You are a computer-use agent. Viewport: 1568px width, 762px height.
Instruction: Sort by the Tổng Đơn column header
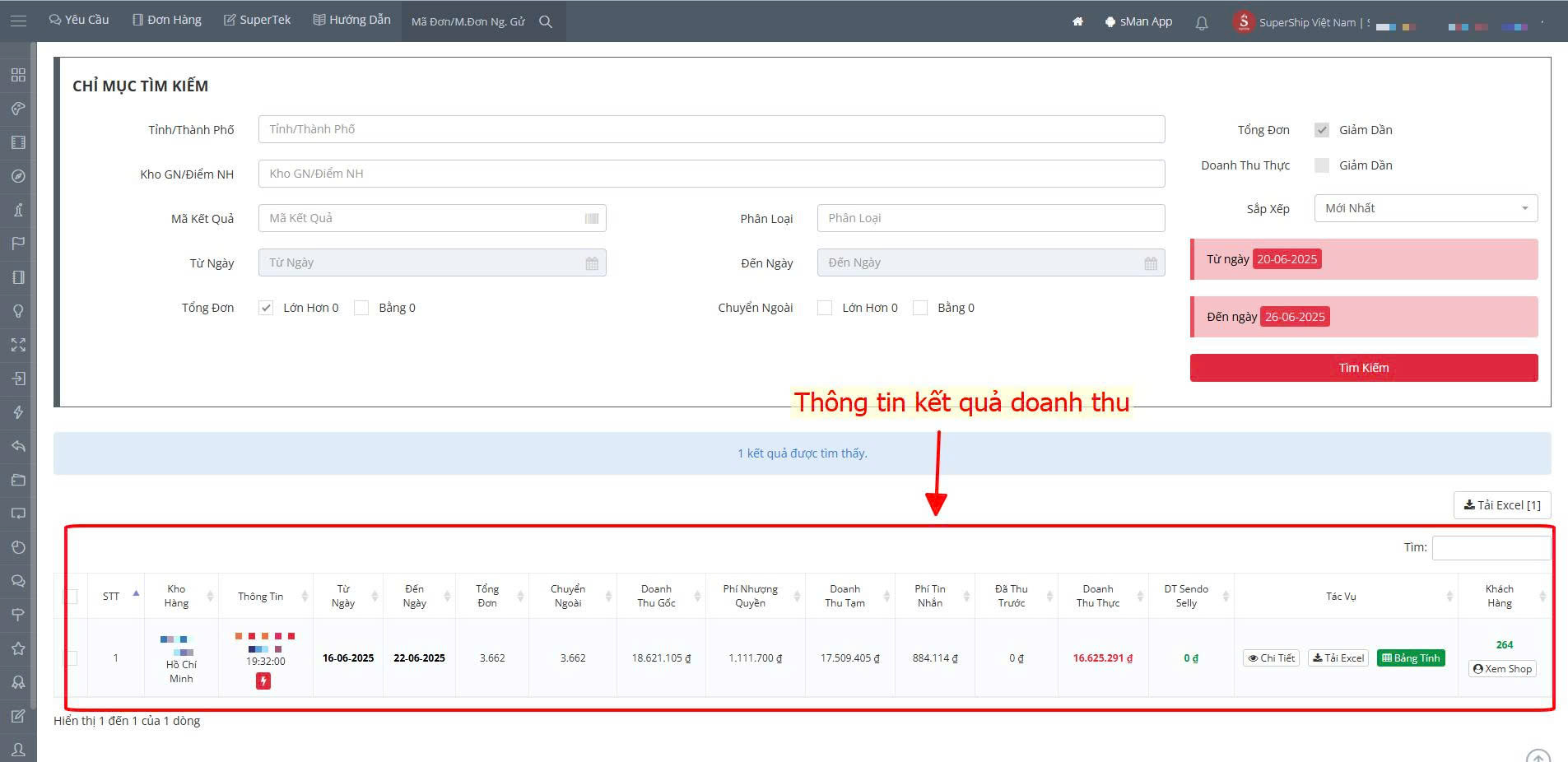[x=492, y=597]
